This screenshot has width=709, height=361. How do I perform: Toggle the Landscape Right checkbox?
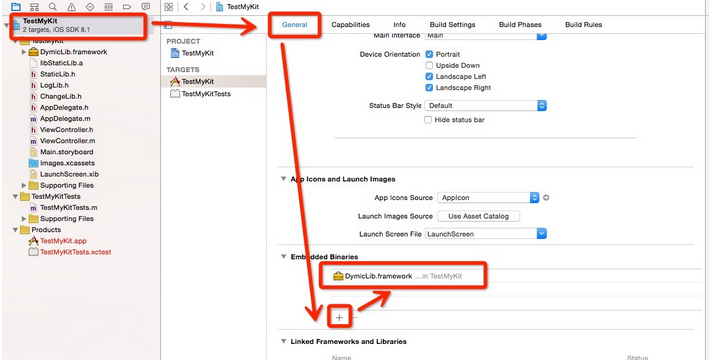point(429,88)
